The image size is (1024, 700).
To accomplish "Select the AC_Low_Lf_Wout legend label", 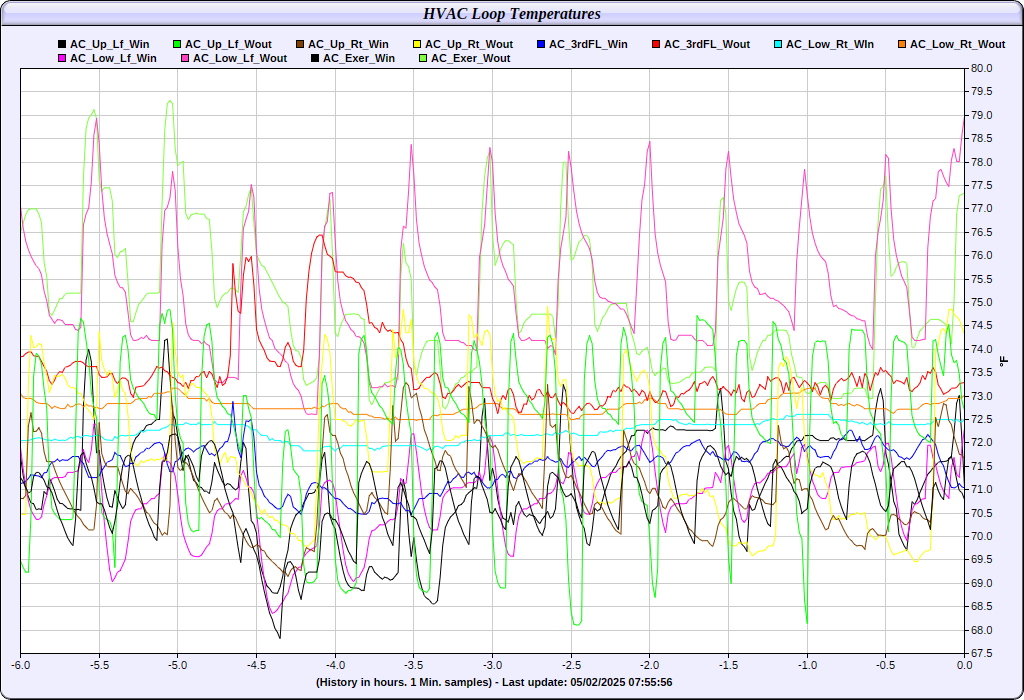I will [240, 58].
